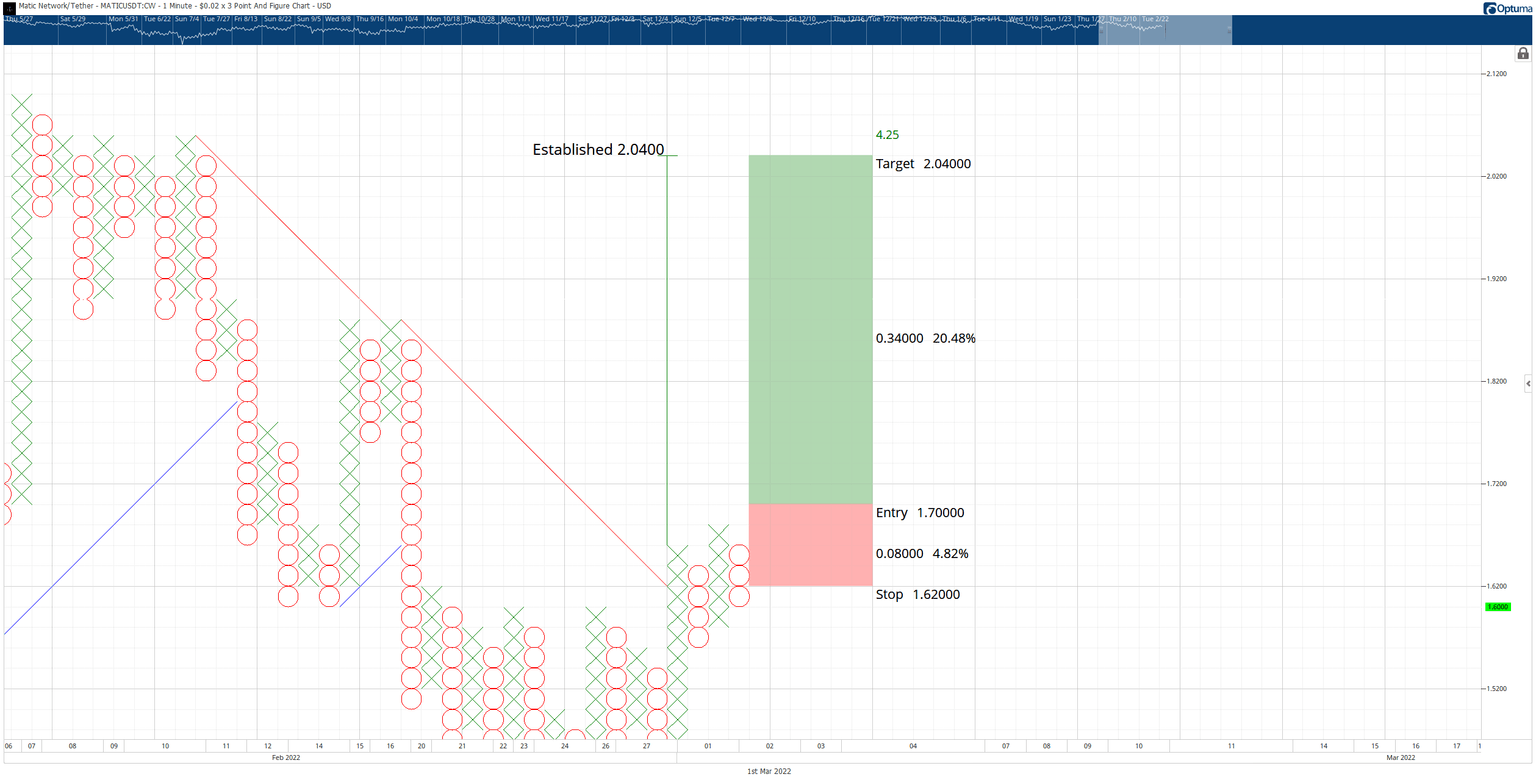Toggle the price scale lock icon
Screen dimensions: 1536x783
(x=1523, y=54)
